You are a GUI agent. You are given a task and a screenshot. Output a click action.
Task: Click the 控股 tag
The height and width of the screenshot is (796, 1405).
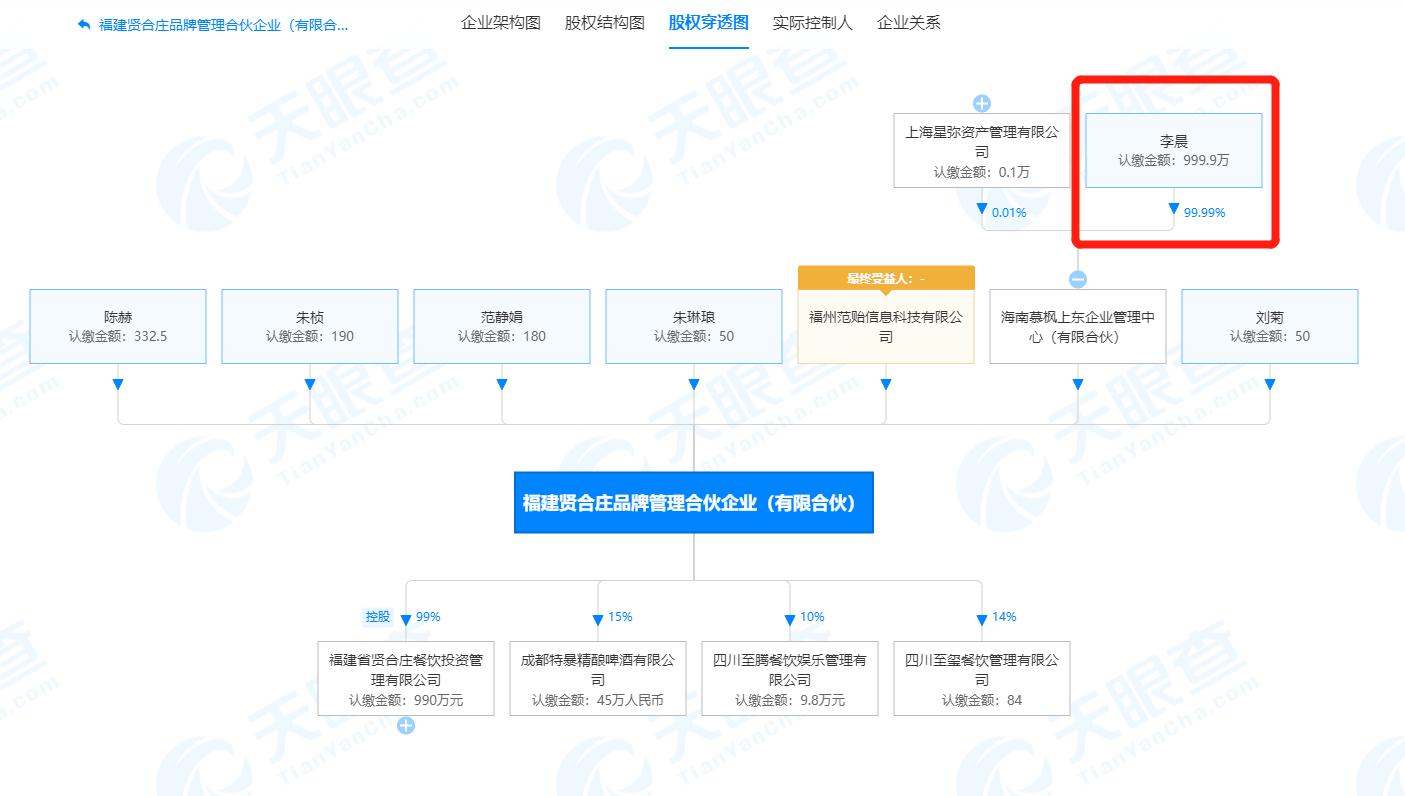(x=378, y=617)
